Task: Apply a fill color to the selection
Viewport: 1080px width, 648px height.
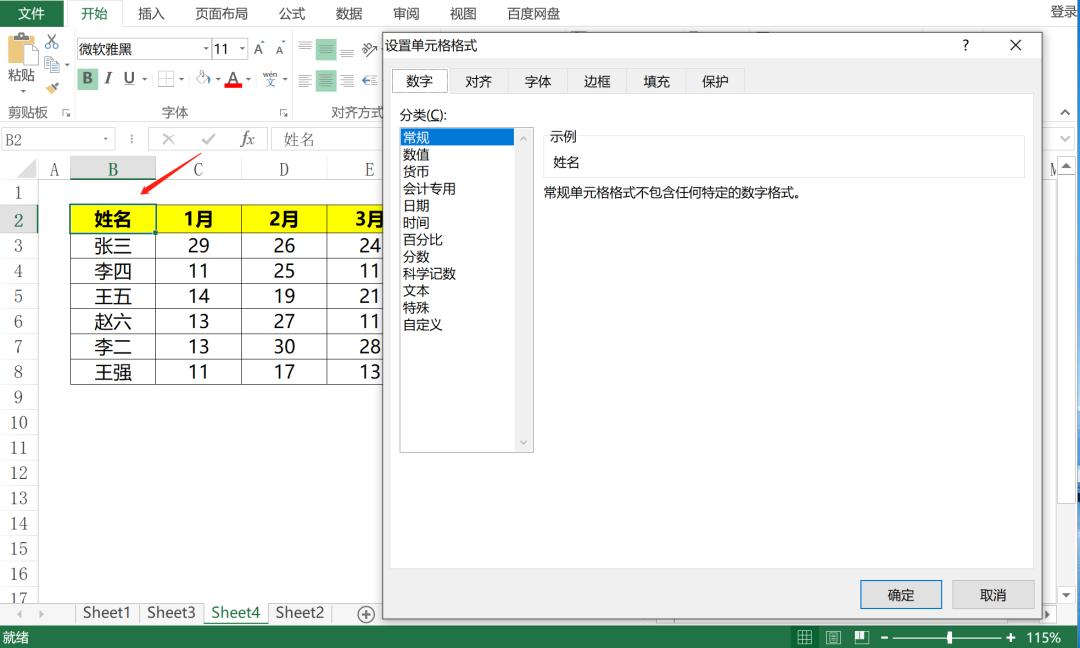Action: click(204, 78)
